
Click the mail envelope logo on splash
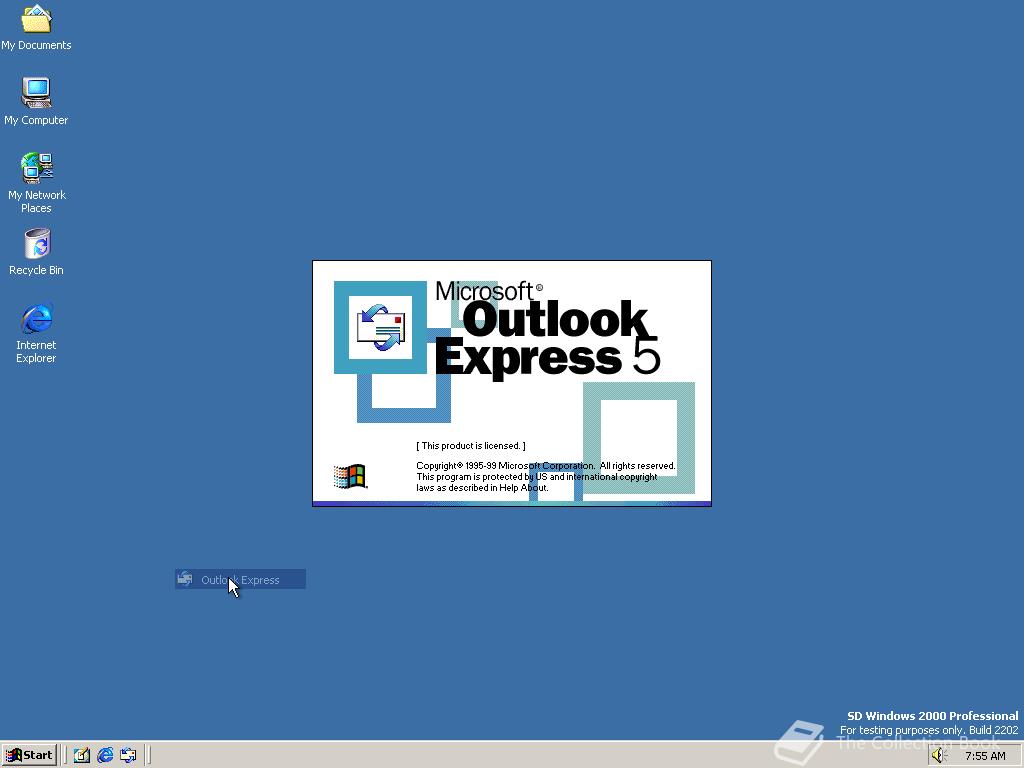tap(381, 327)
